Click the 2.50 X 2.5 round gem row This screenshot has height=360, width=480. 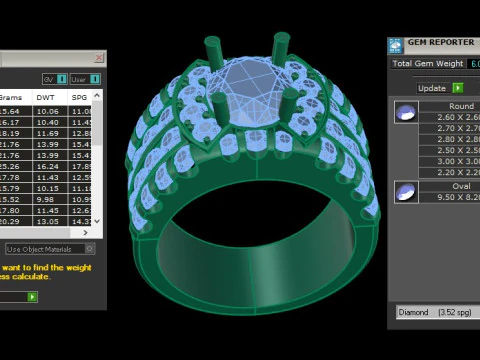pyautogui.click(x=450, y=150)
